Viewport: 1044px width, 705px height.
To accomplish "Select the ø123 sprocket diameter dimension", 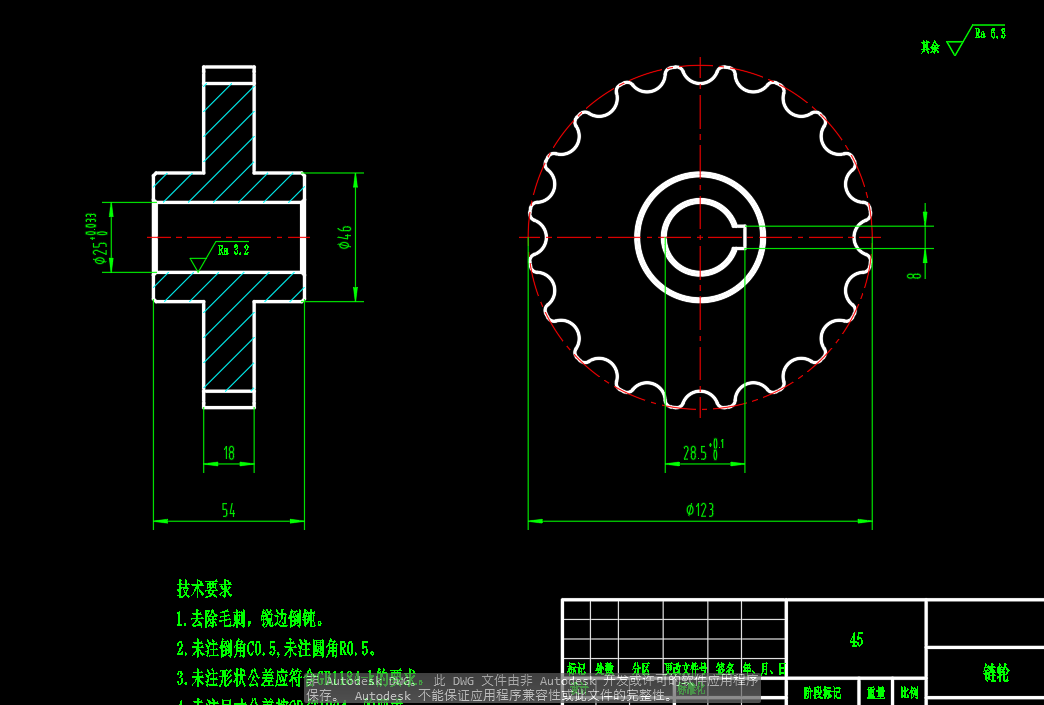I will [700, 510].
